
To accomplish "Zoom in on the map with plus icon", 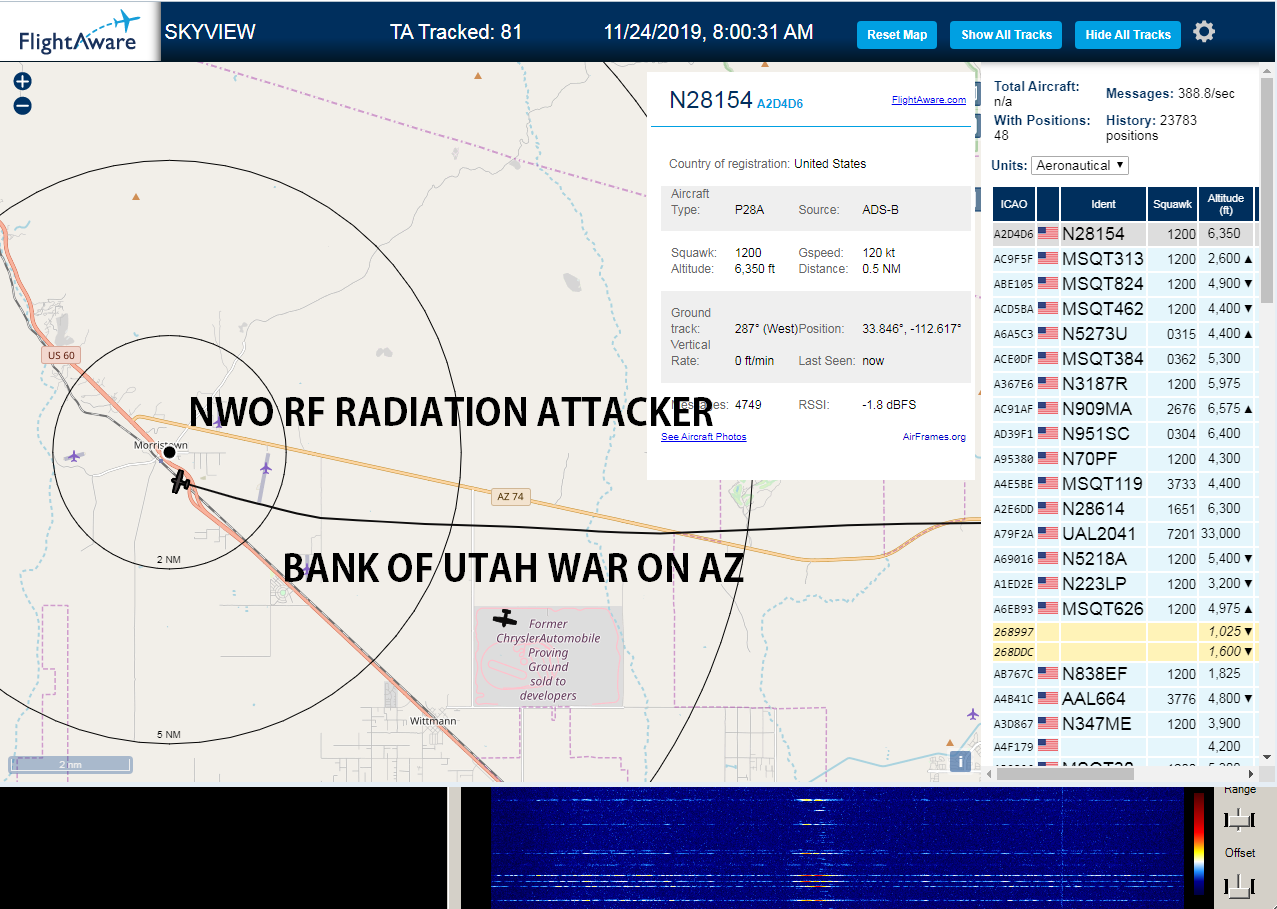I will click(22, 82).
